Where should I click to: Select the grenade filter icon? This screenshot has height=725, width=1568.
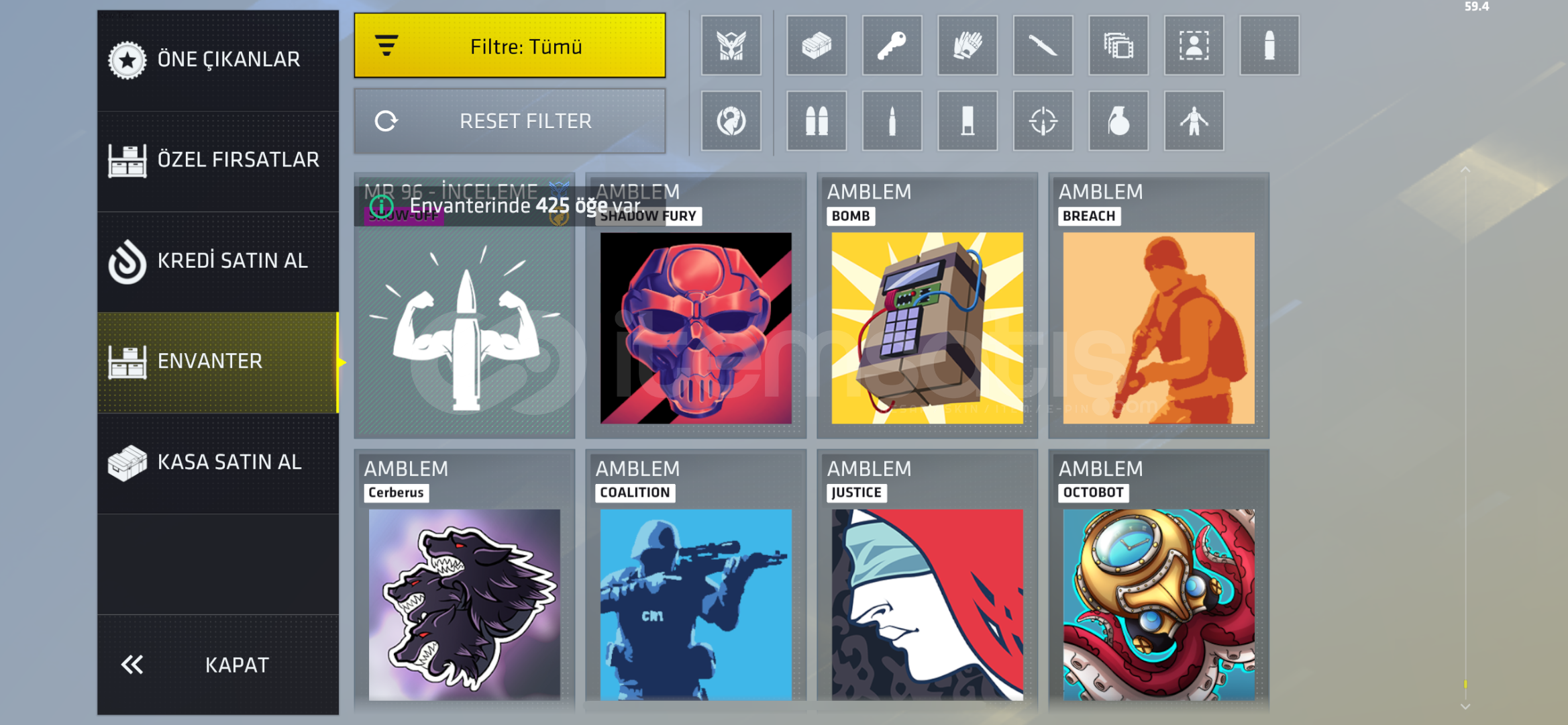1118,121
